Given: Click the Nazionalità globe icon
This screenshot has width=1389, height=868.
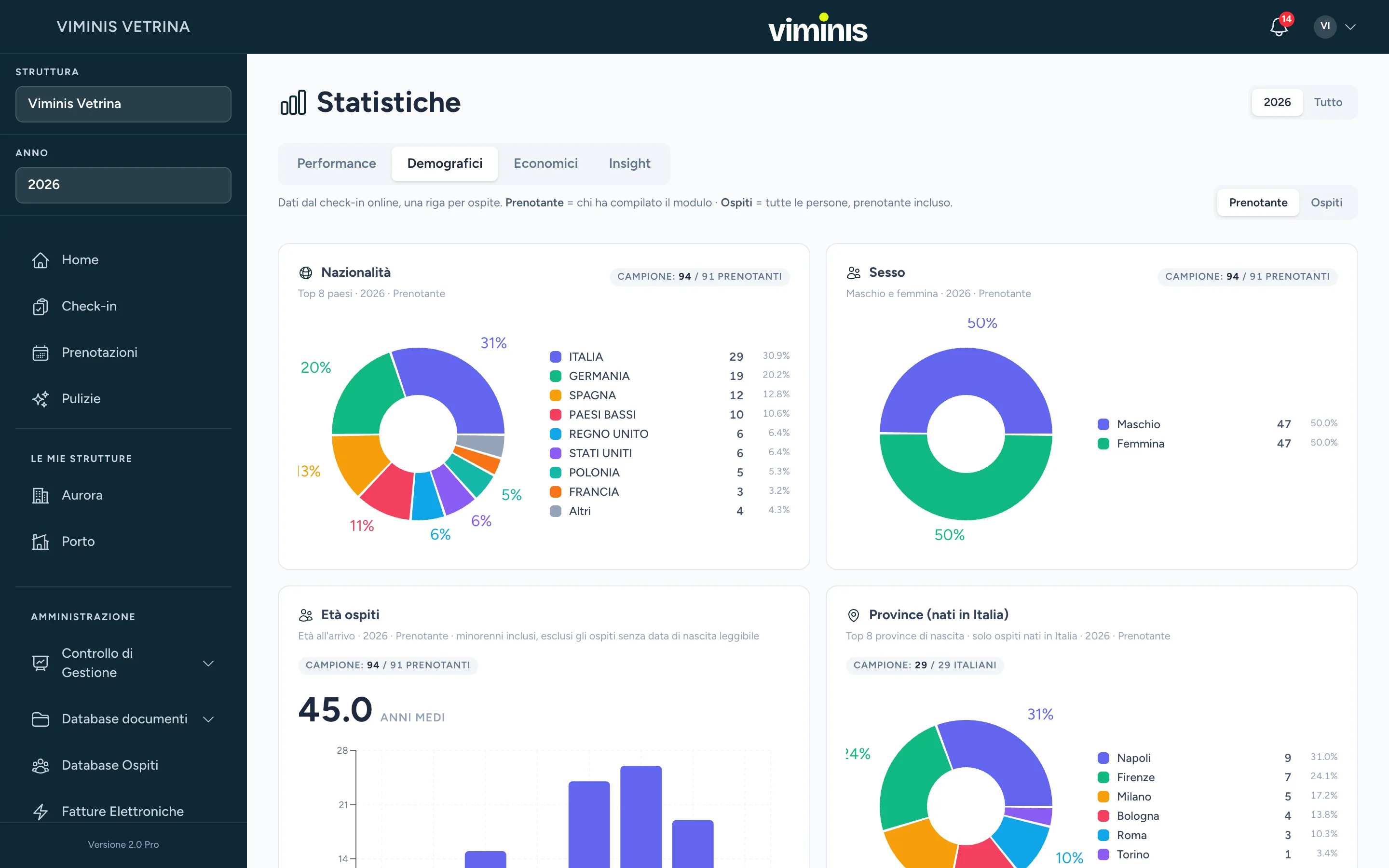Looking at the screenshot, I should point(306,272).
